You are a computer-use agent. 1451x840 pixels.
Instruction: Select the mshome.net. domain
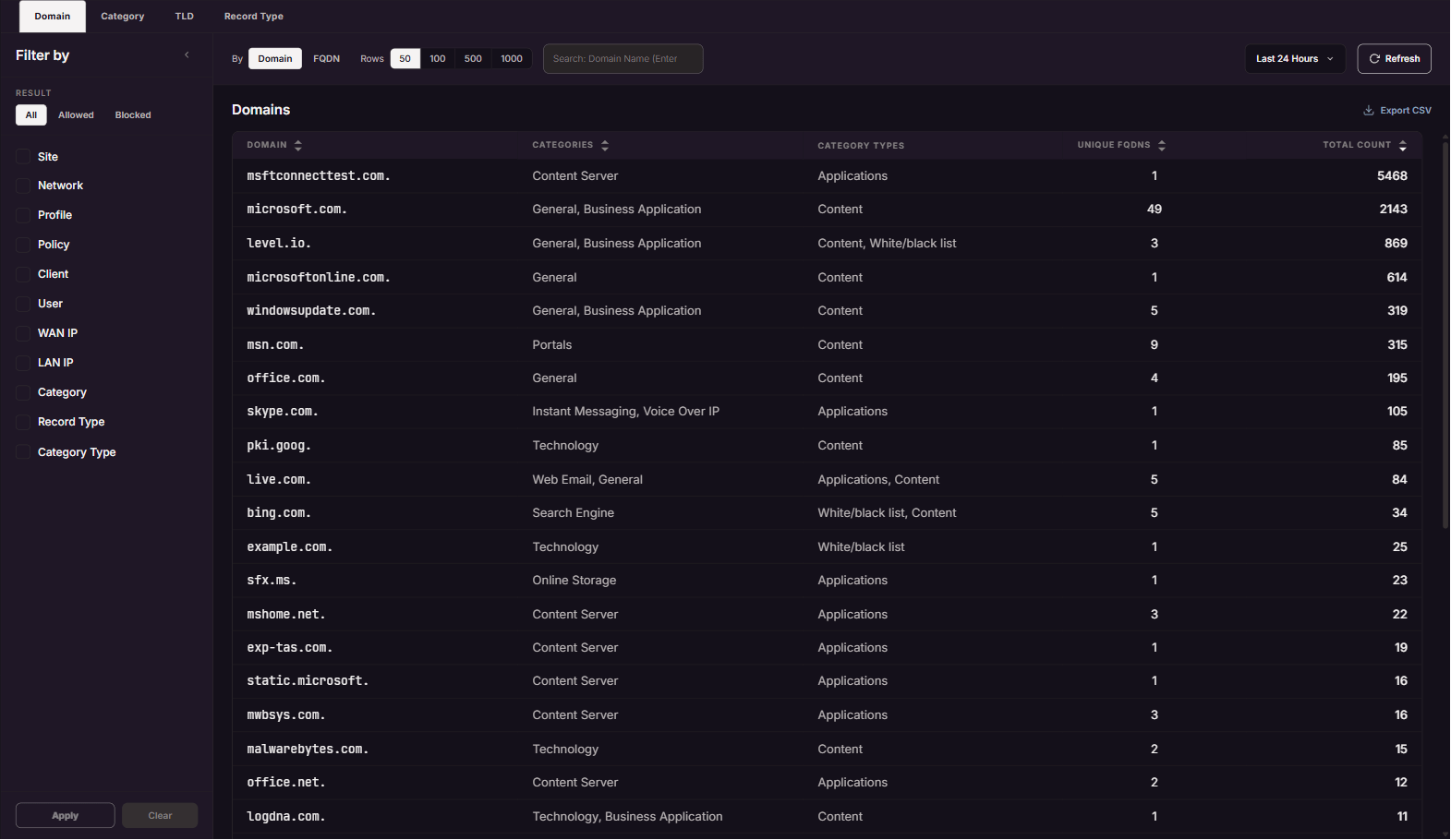click(x=286, y=615)
